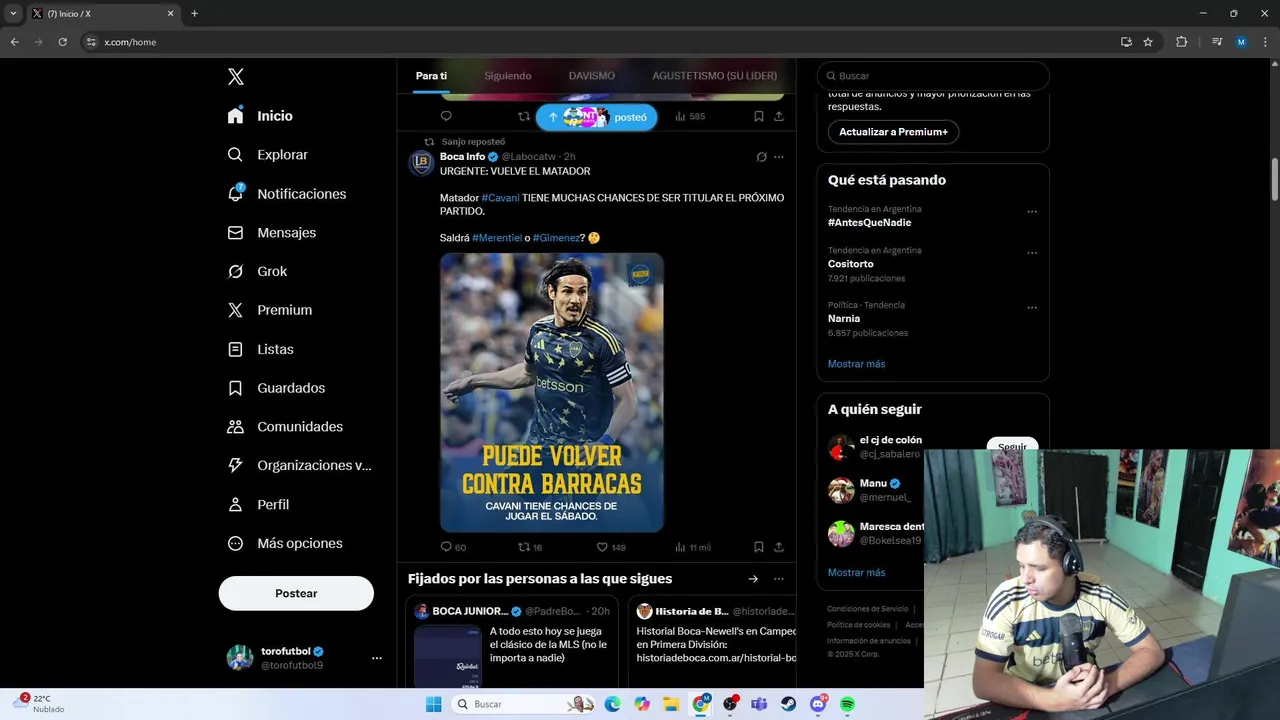
Task: Open Grok in the sidebar
Action: [257, 271]
